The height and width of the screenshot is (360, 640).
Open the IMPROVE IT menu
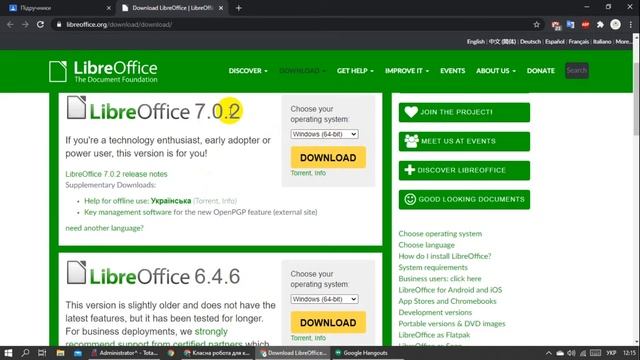[407, 71]
